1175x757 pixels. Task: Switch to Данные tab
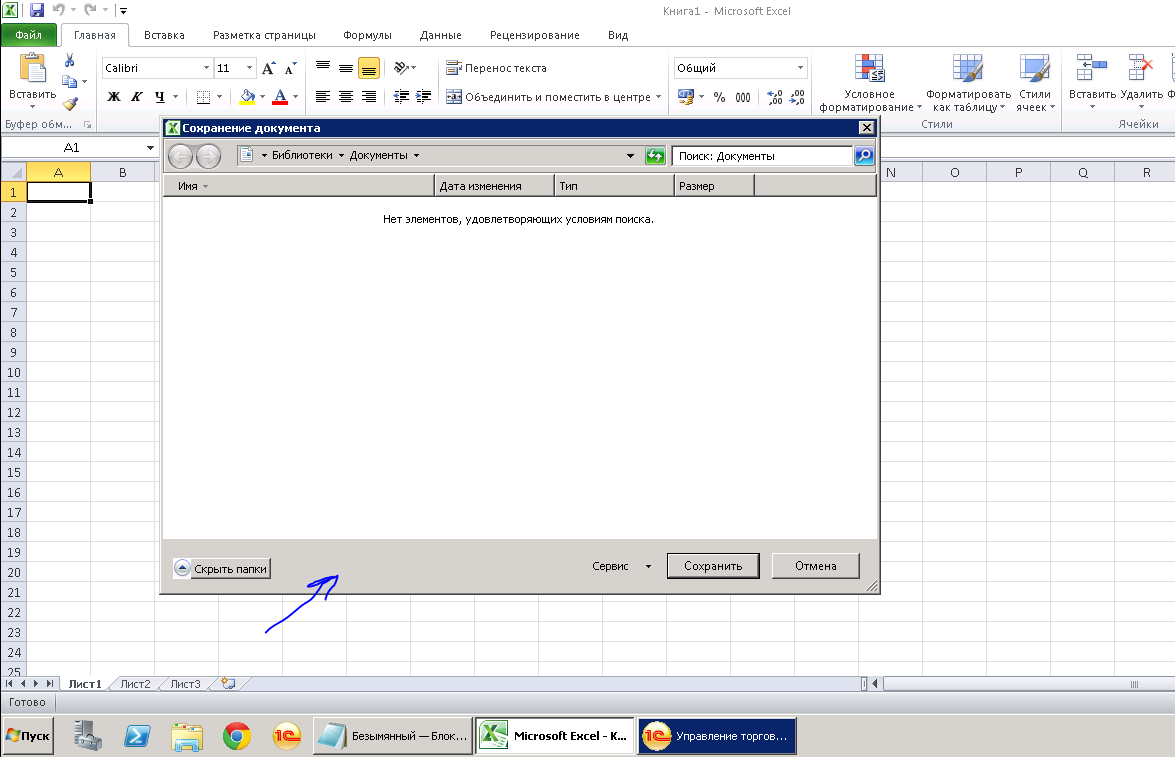point(441,35)
